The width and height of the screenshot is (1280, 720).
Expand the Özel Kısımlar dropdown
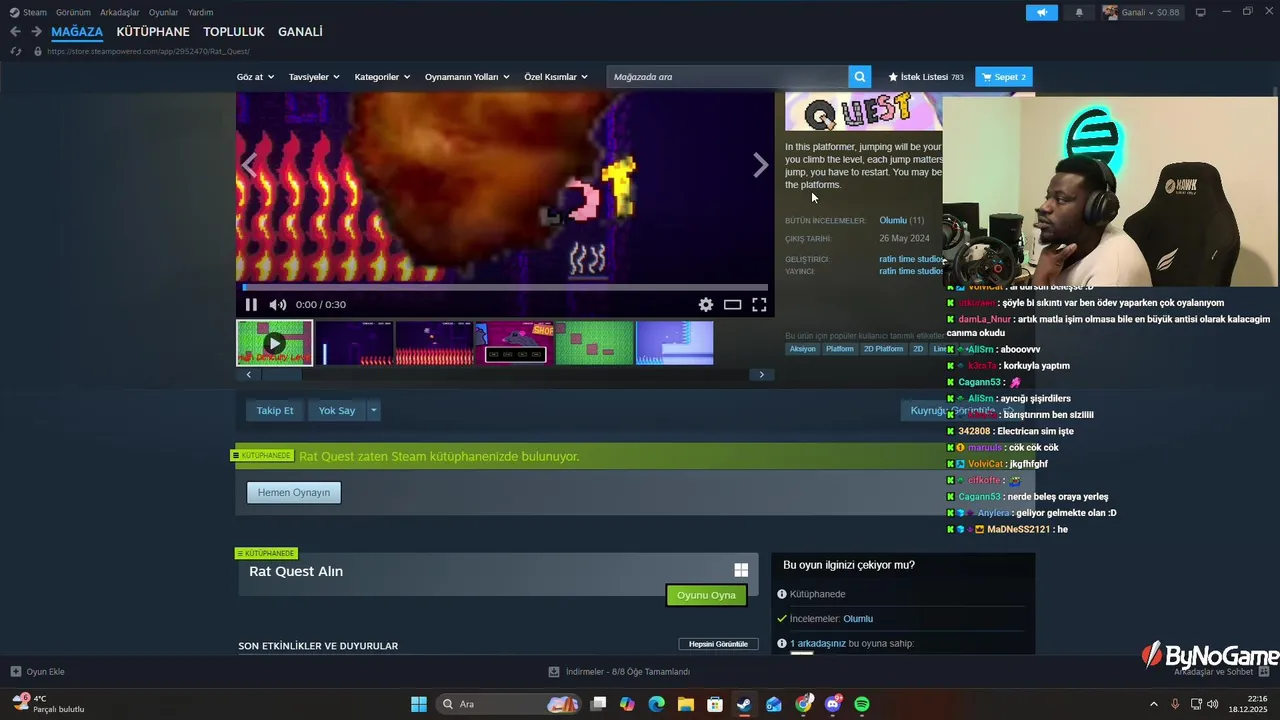pyautogui.click(x=556, y=77)
